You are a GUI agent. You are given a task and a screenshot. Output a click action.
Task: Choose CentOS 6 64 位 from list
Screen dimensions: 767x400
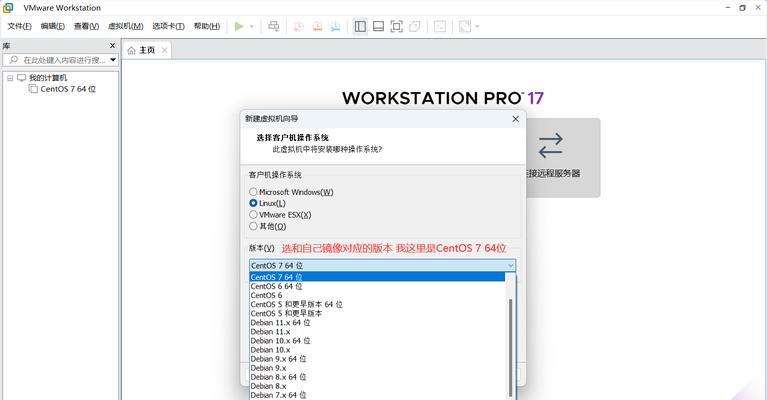[377, 286]
